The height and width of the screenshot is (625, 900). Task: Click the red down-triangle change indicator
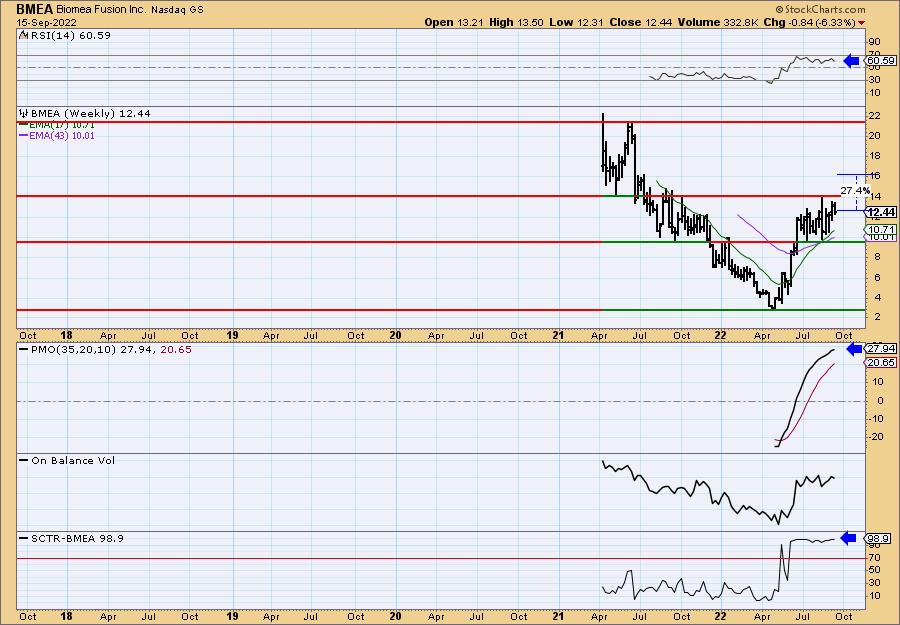click(x=861, y=23)
